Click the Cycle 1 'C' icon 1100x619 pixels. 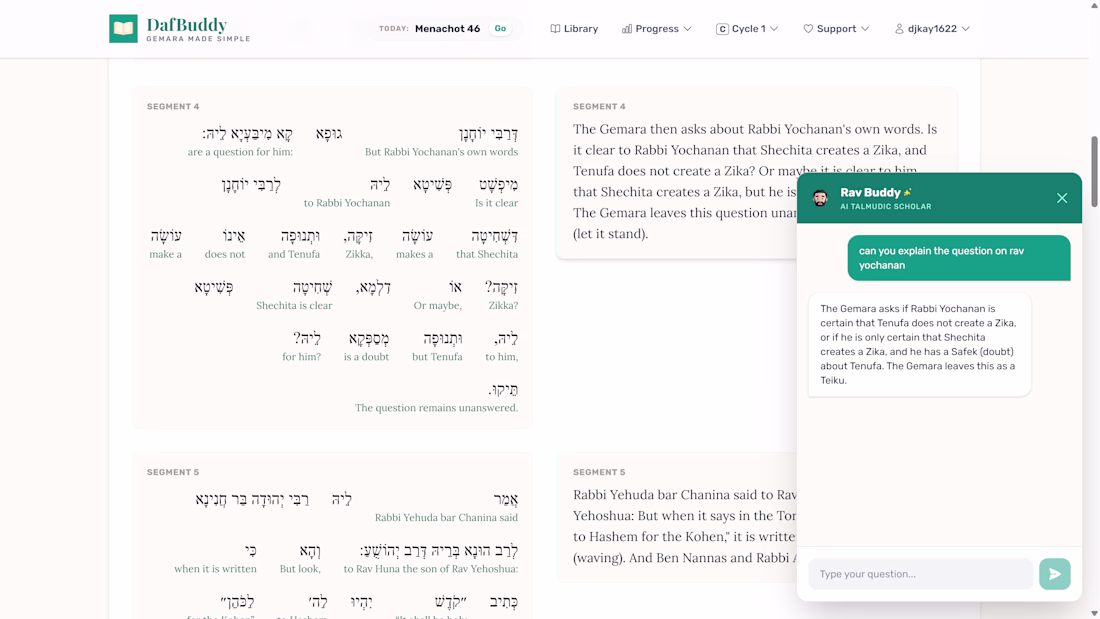722,29
